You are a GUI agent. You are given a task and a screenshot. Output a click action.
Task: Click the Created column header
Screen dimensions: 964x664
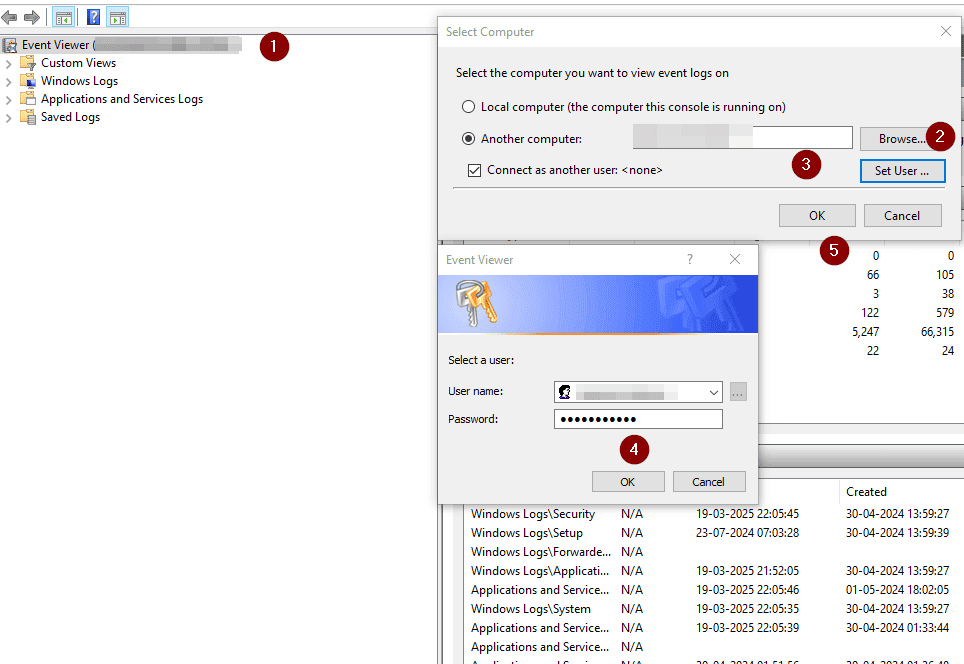point(866,492)
